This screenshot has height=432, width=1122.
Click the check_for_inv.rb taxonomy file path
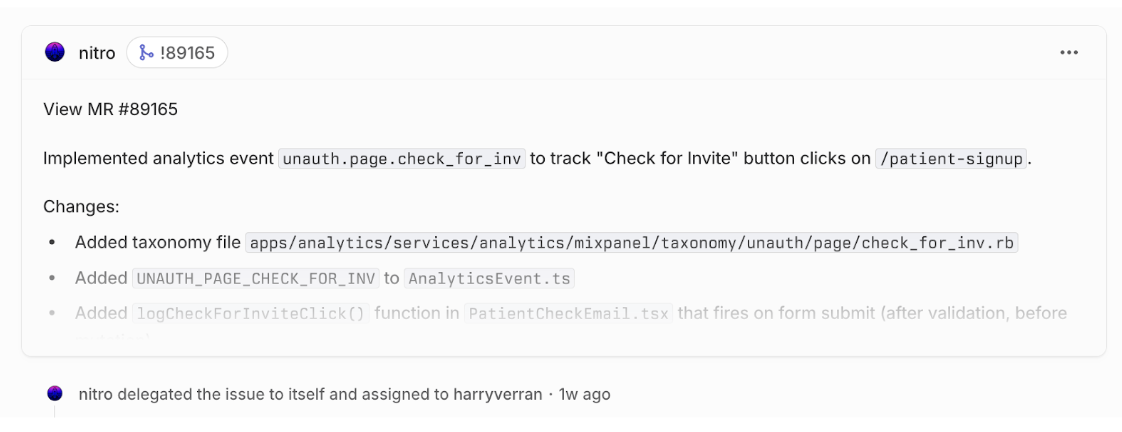(x=632, y=243)
